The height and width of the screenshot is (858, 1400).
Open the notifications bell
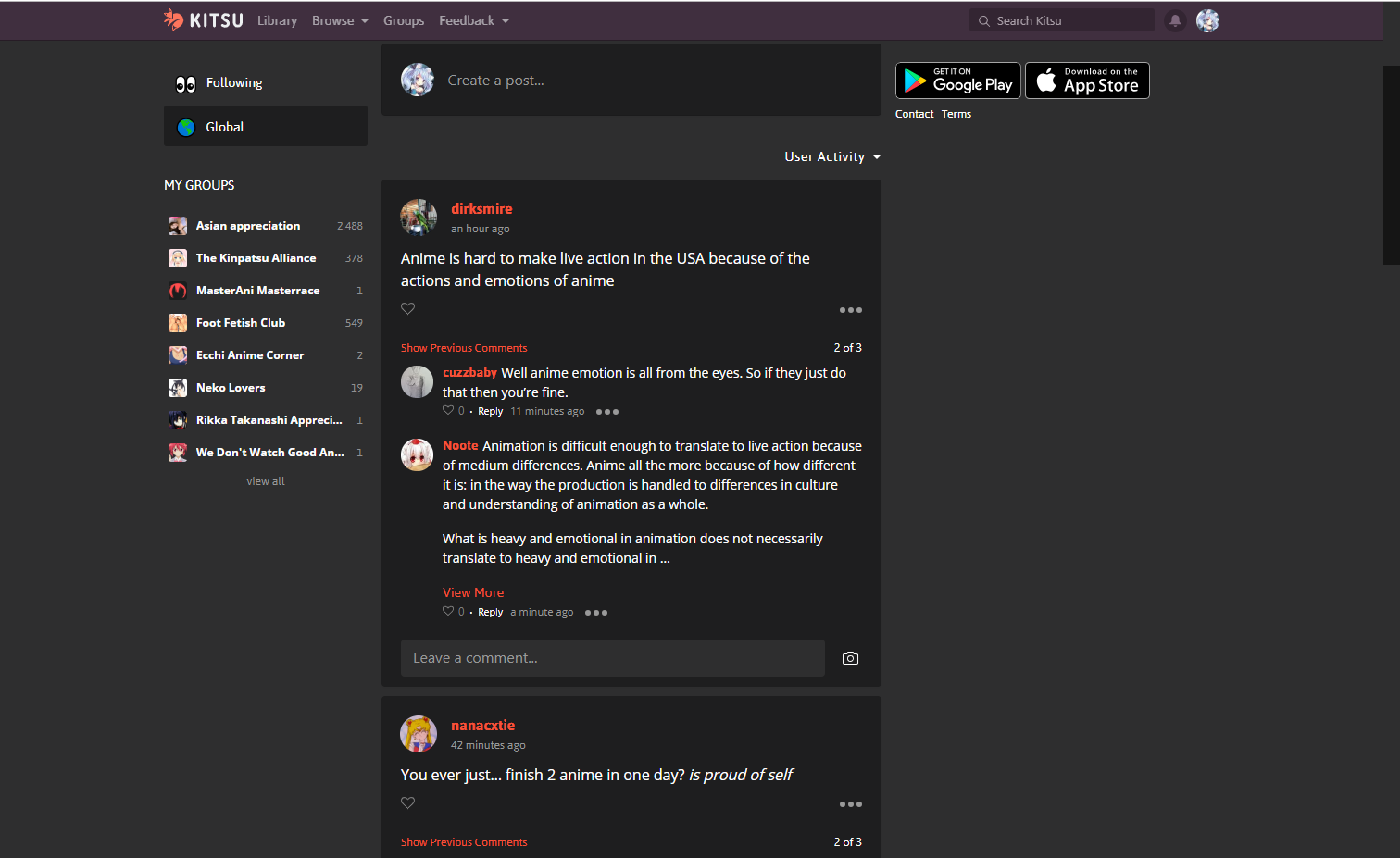click(x=1175, y=20)
